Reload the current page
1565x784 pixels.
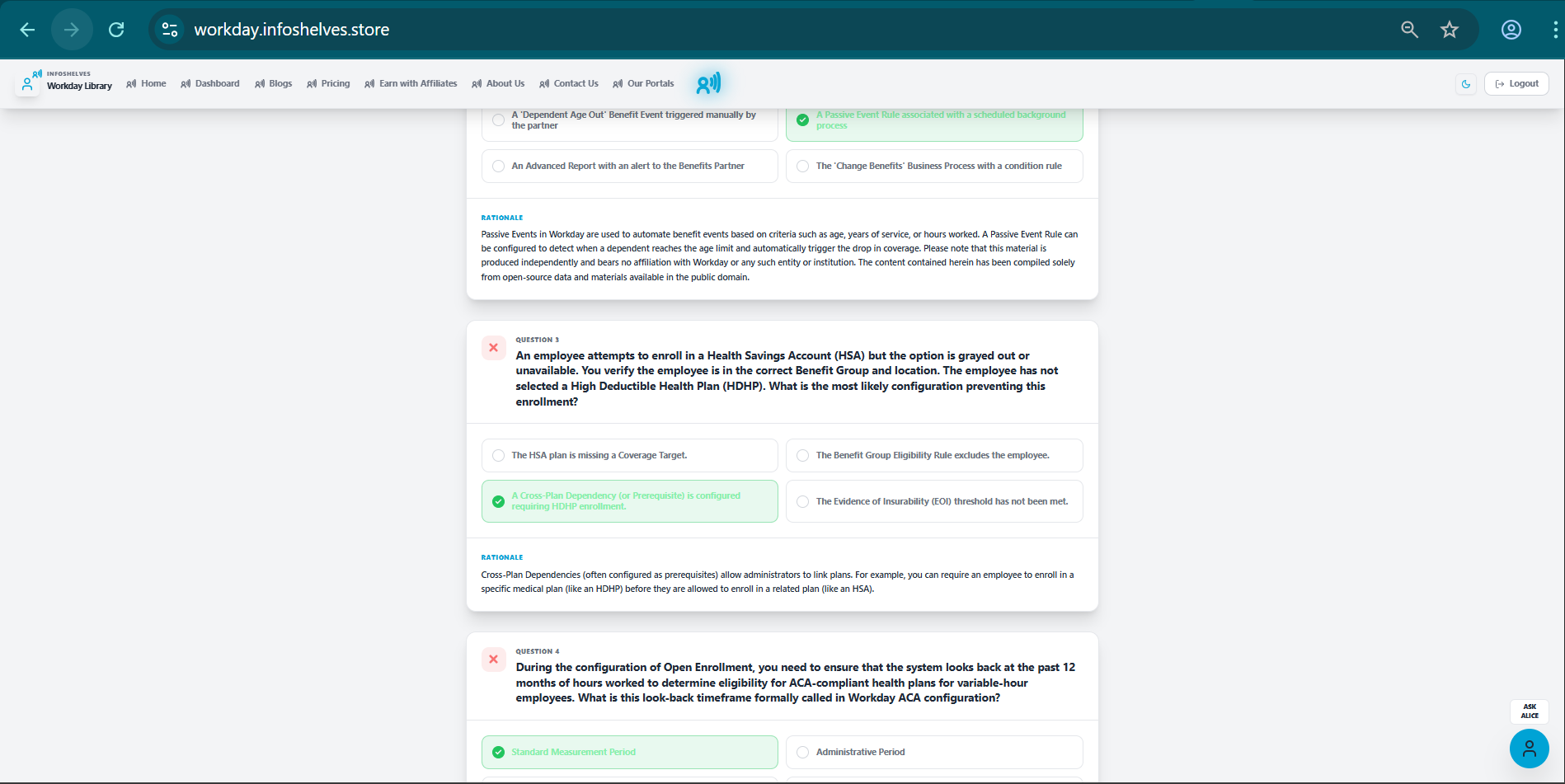[116, 29]
